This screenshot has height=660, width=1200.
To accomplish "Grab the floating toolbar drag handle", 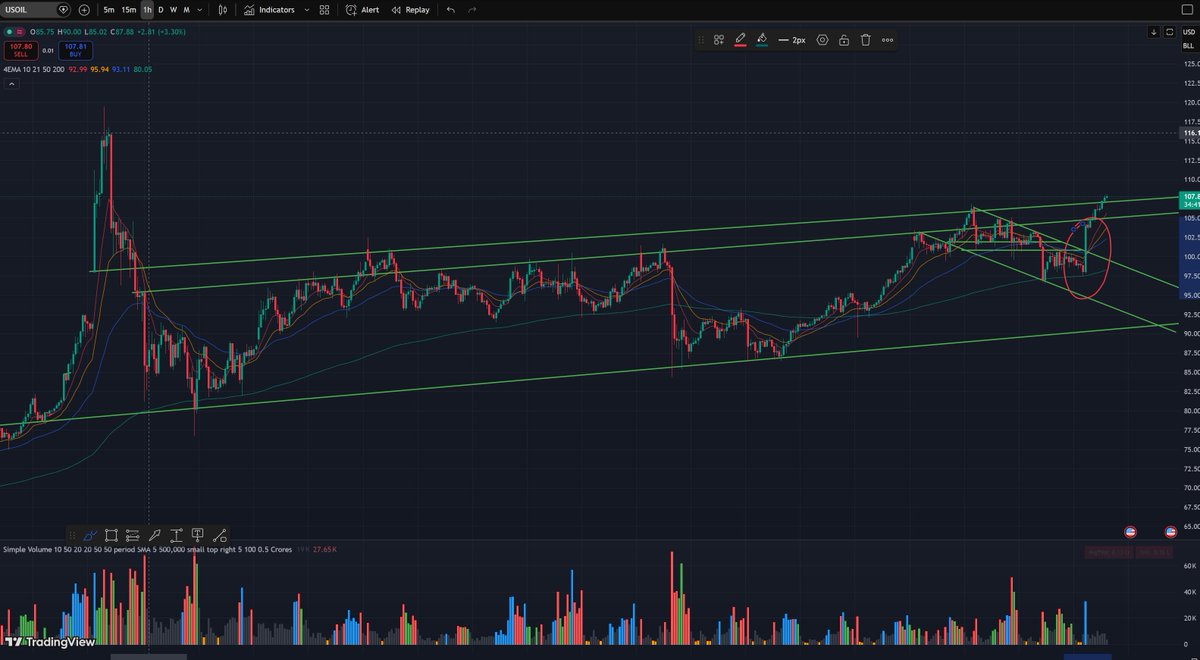I will click(x=703, y=40).
